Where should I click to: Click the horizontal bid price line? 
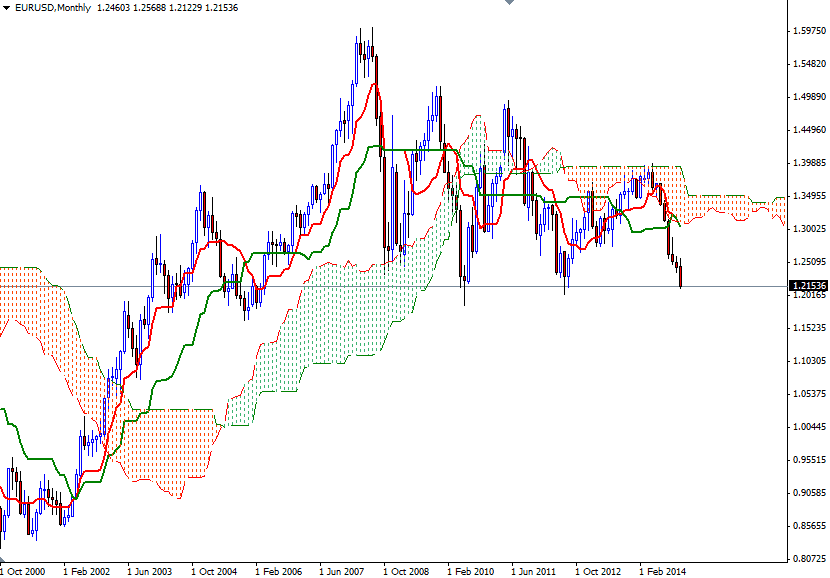coord(400,286)
